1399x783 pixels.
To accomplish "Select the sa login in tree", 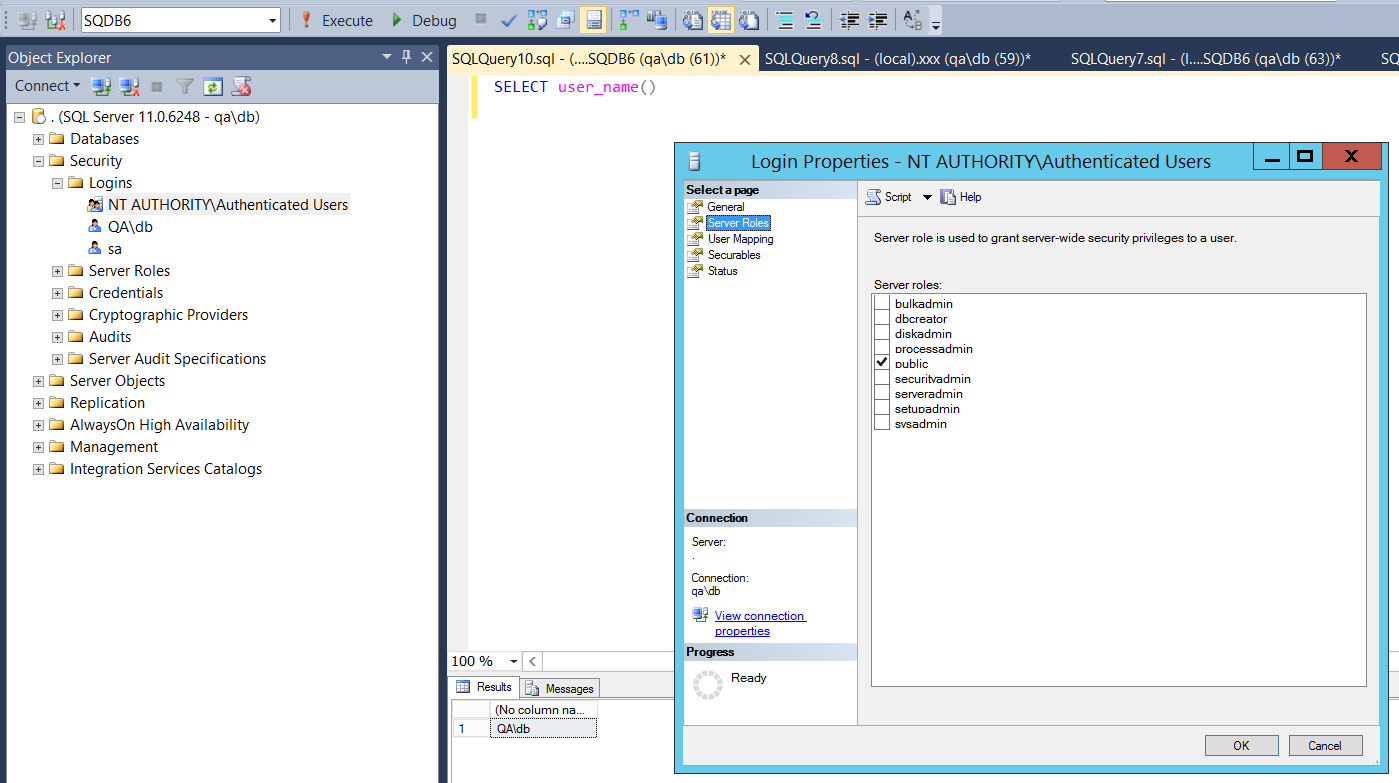I will pyautogui.click(x=115, y=249).
